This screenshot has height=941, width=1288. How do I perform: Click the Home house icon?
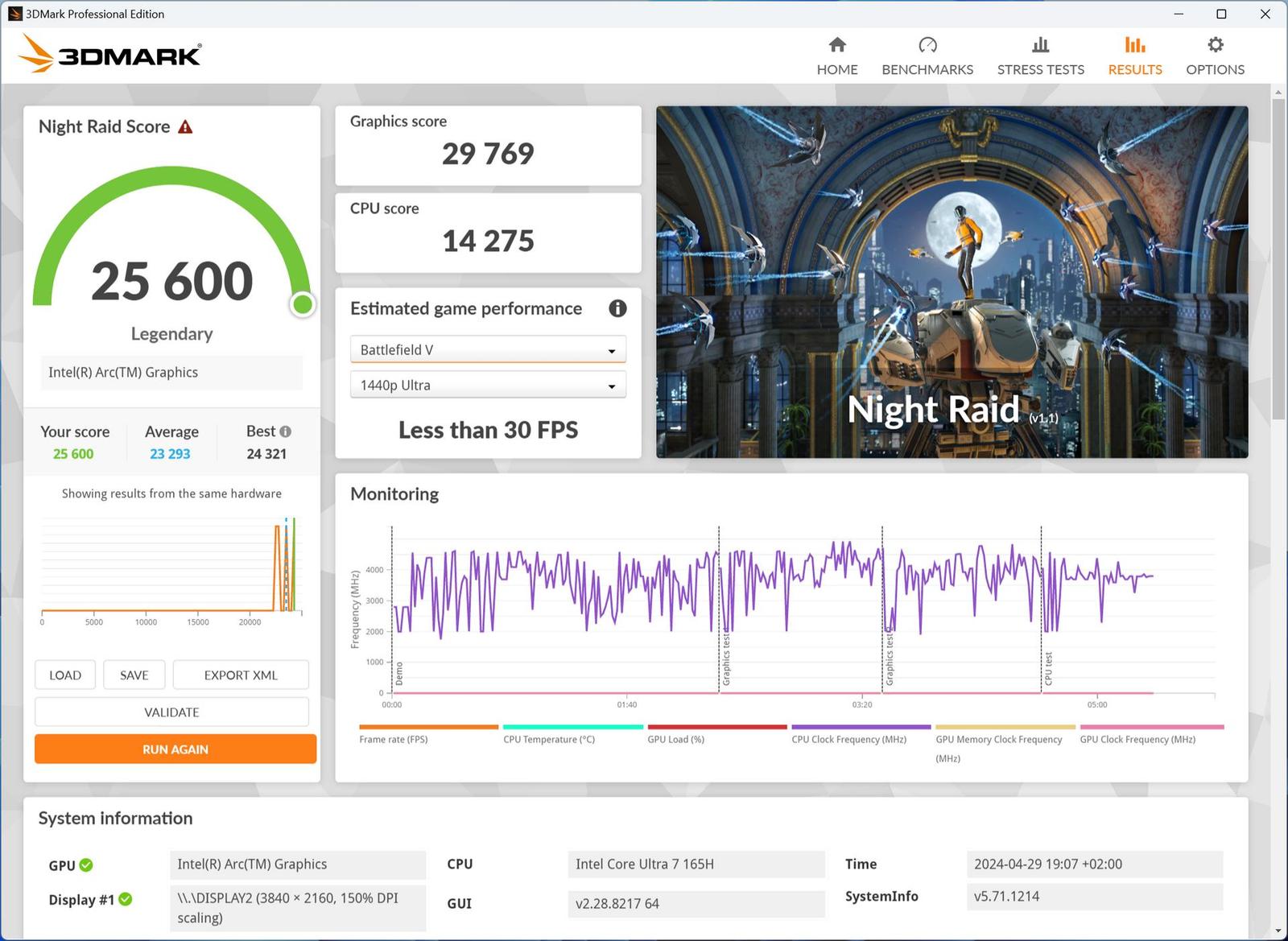pos(837,44)
